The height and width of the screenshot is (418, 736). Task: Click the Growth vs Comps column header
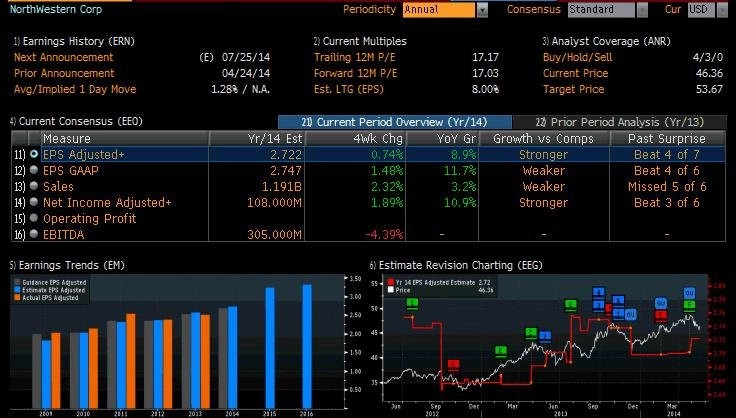coord(544,138)
